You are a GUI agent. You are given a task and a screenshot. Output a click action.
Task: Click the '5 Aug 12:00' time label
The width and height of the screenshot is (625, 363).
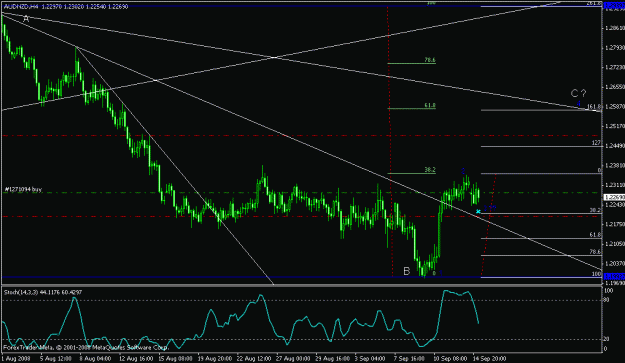pos(55,359)
